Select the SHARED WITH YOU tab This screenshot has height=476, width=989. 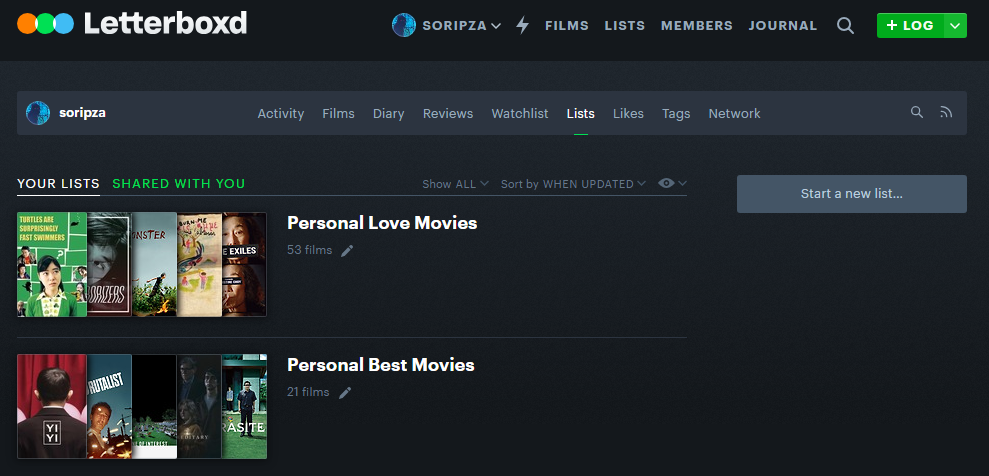tap(178, 183)
